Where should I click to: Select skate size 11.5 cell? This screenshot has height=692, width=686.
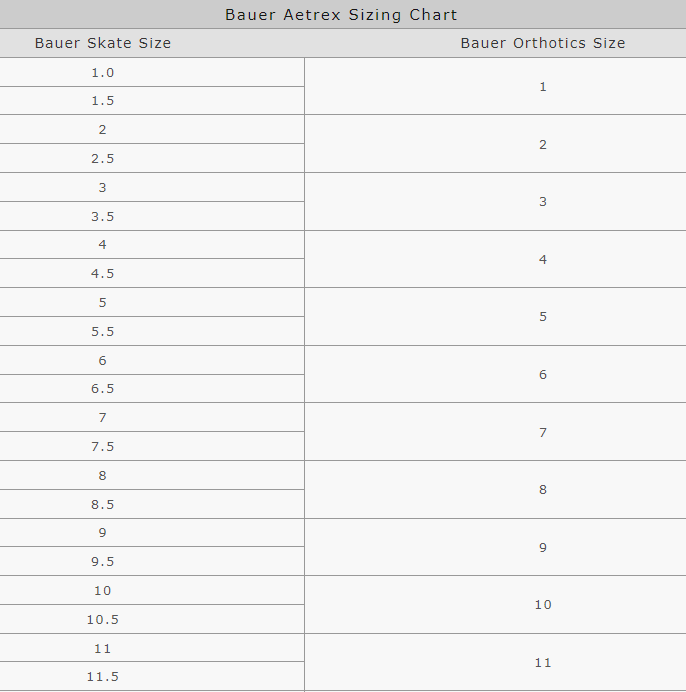[x=103, y=677]
